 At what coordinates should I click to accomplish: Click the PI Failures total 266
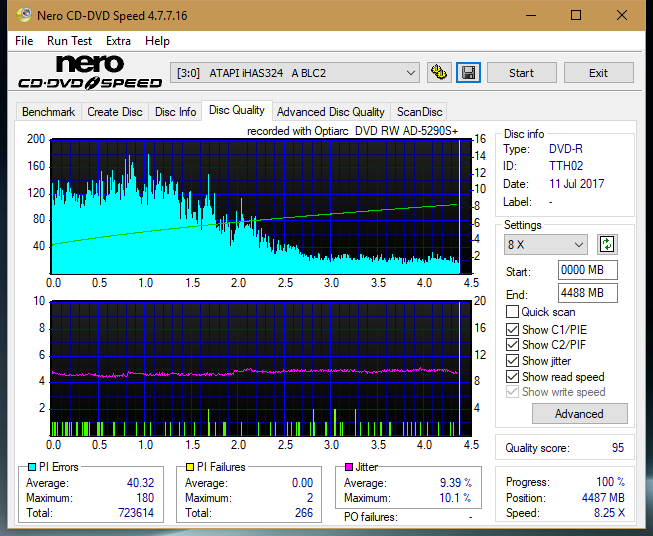click(304, 513)
